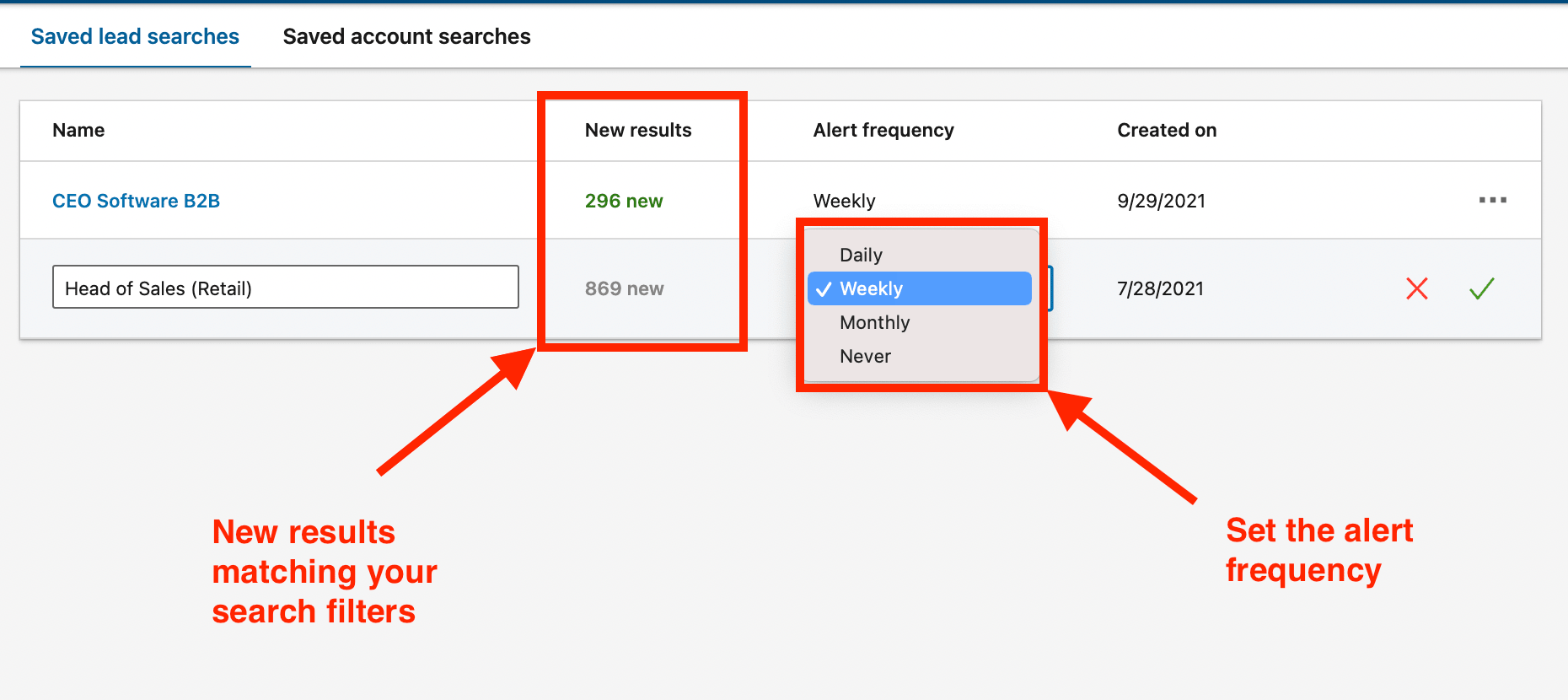
Task: Edit the Head of Sales (Retail) name field
Action: point(285,288)
